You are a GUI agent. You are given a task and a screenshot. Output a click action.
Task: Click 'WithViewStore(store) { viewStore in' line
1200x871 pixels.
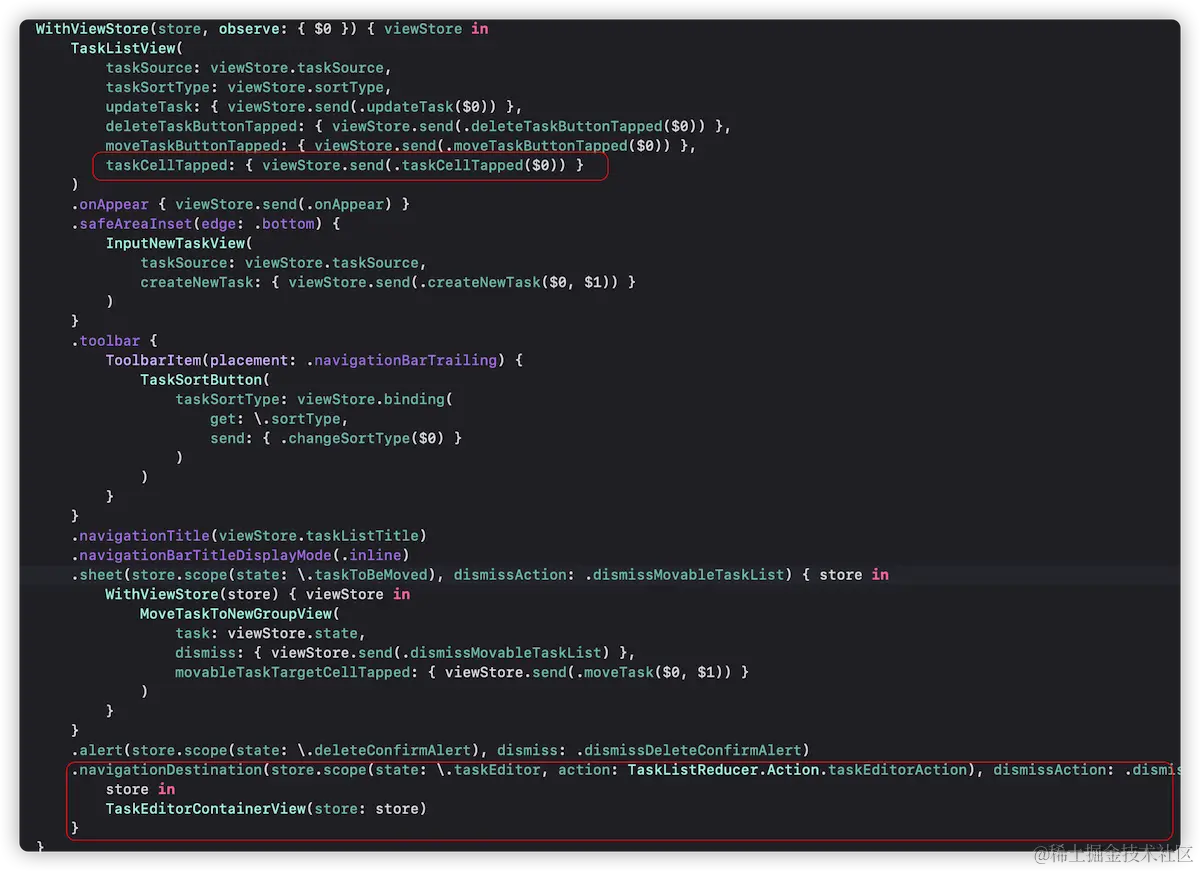click(258, 594)
